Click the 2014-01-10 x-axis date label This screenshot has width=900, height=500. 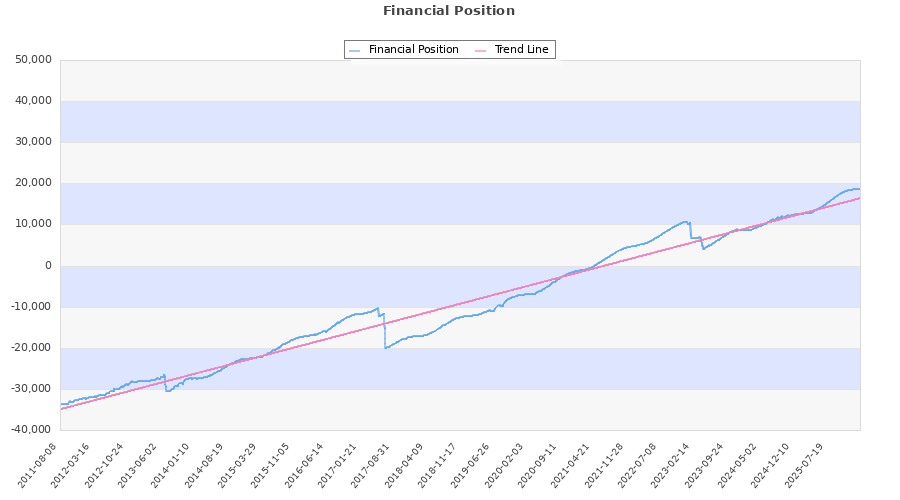tap(173, 462)
